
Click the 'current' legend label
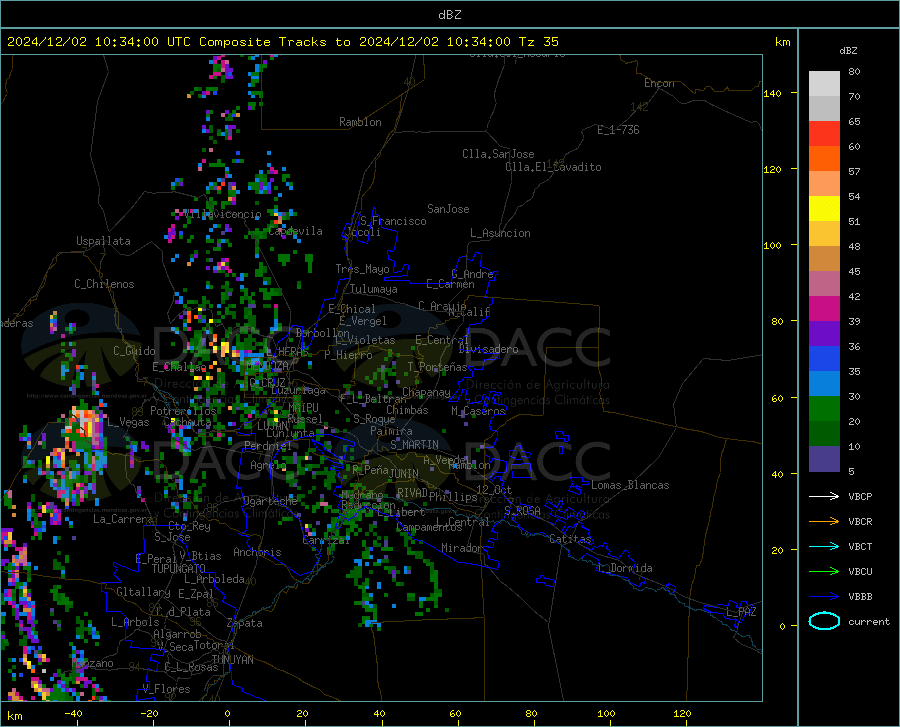(869, 621)
